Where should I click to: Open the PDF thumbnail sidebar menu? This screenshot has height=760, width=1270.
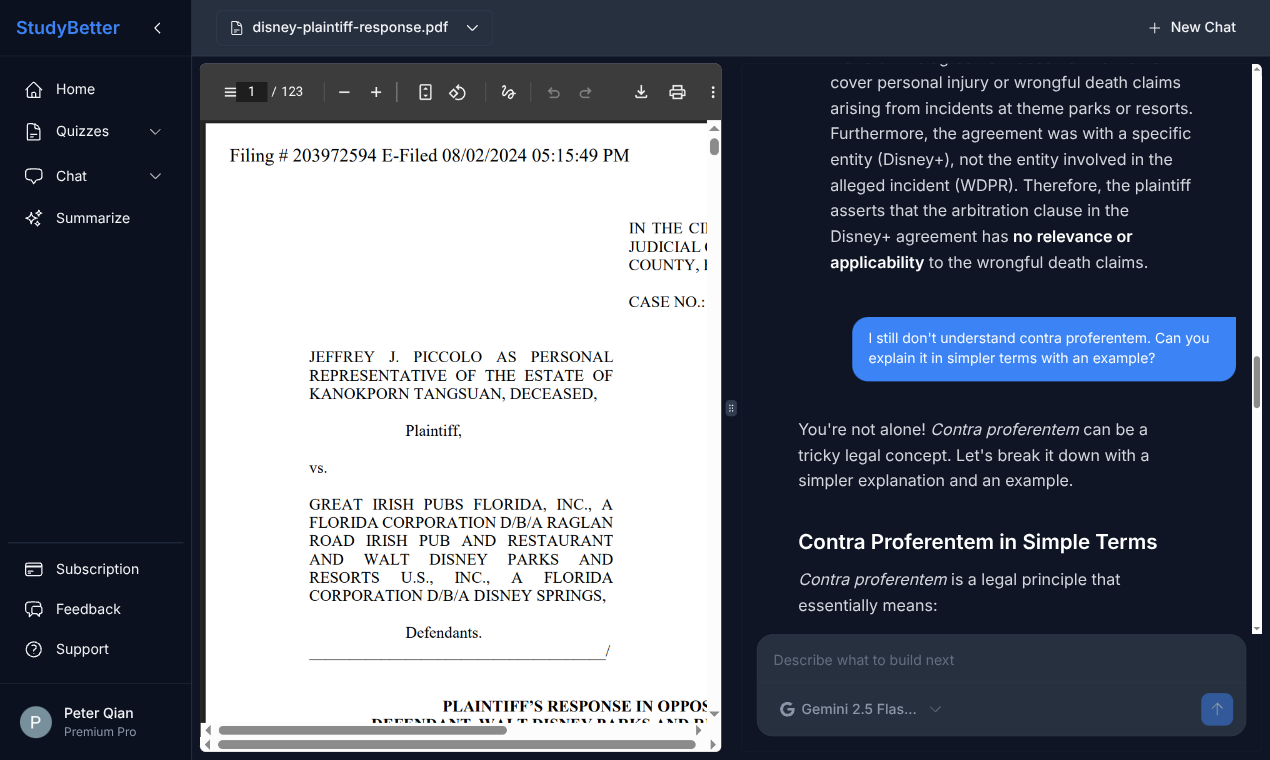[229, 91]
